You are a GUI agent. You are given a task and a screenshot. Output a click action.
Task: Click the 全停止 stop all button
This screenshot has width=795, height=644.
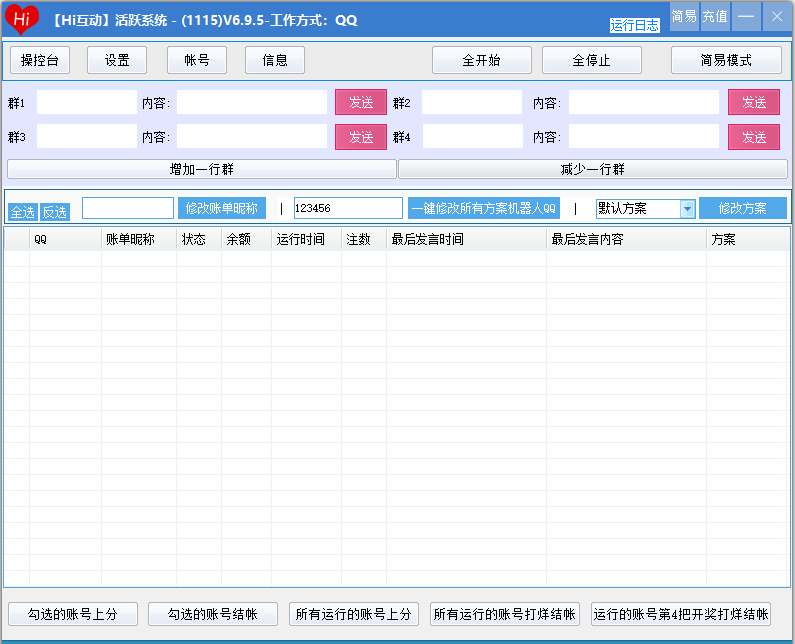pos(592,60)
